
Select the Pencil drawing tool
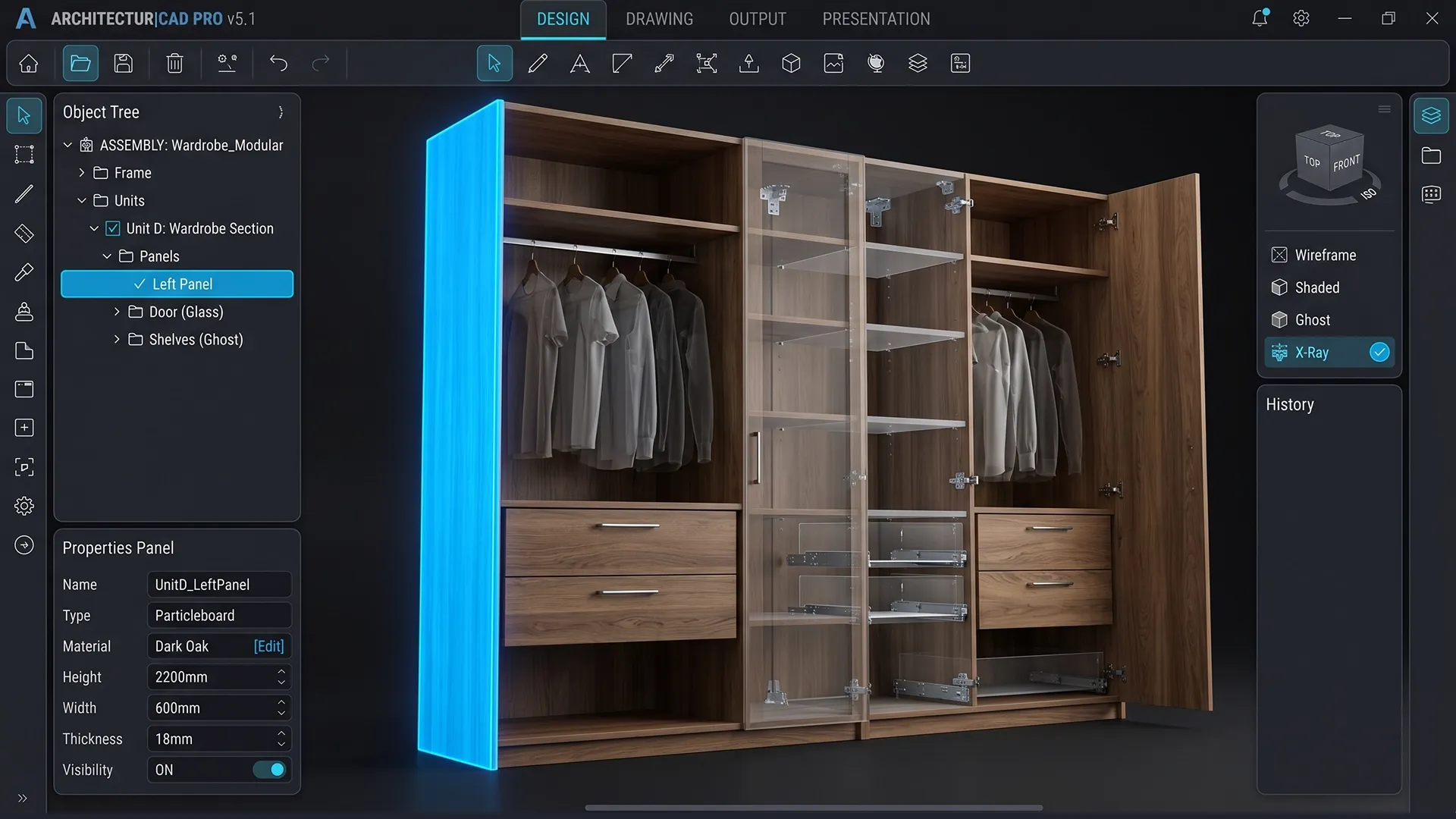537,63
